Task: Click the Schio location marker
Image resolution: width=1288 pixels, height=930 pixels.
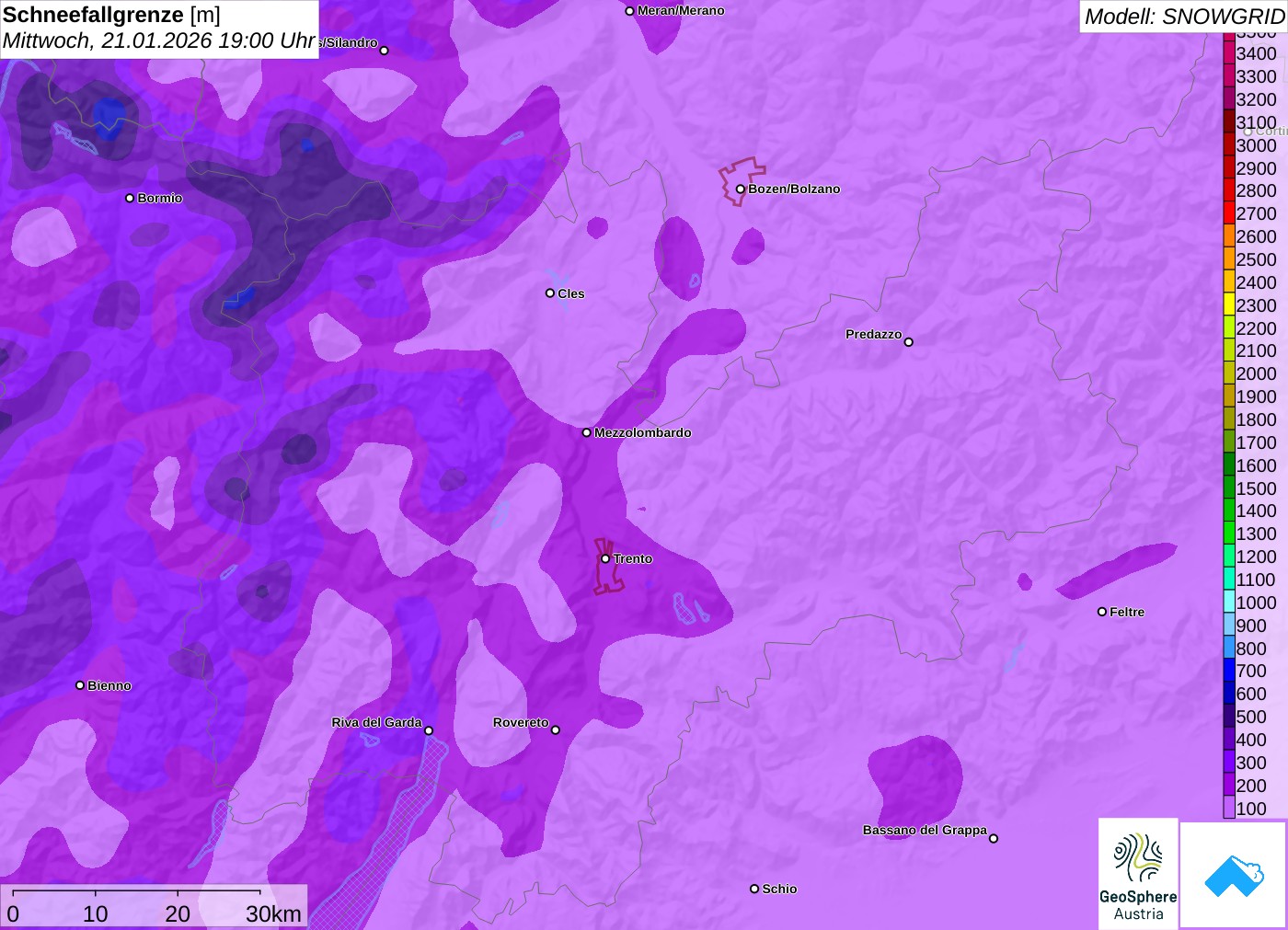Action: [x=754, y=889]
